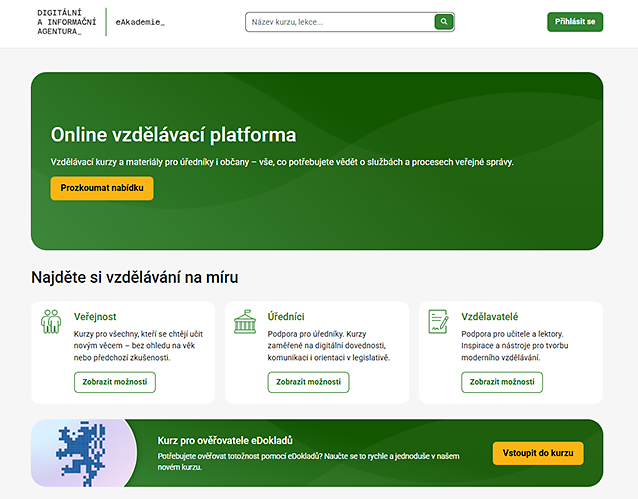The image size is (638, 499).
Task: Go to the eAkademie_ home link
Action: coord(140,22)
